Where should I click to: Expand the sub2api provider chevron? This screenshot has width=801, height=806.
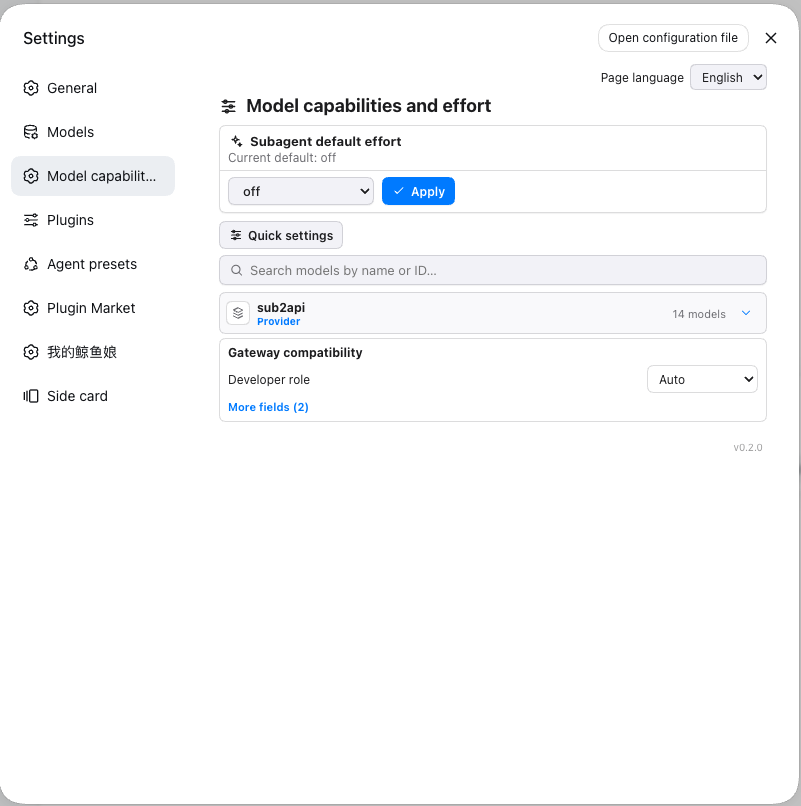pyautogui.click(x=746, y=313)
